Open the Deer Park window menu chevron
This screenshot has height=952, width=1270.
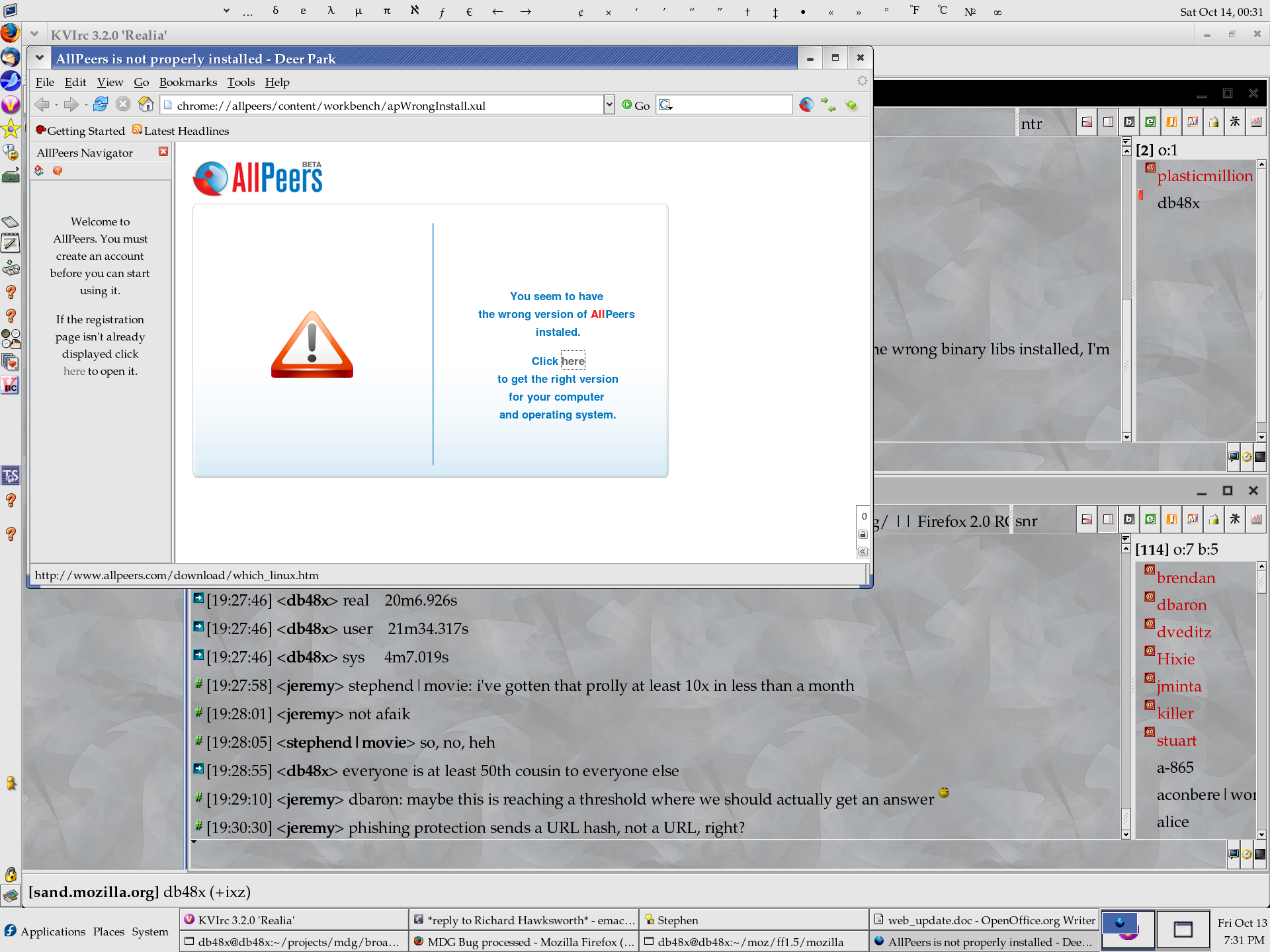point(40,58)
